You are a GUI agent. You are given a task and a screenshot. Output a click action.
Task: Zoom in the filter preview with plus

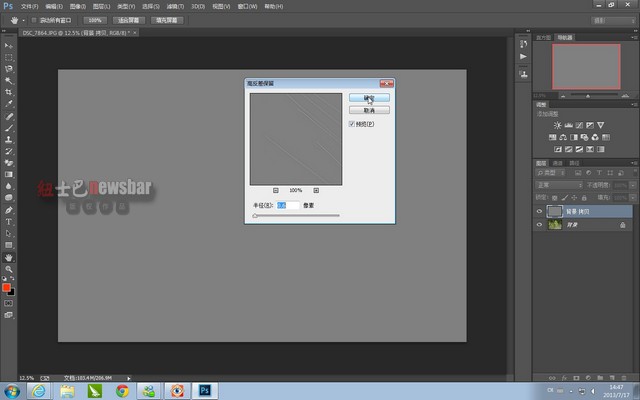pos(316,189)
